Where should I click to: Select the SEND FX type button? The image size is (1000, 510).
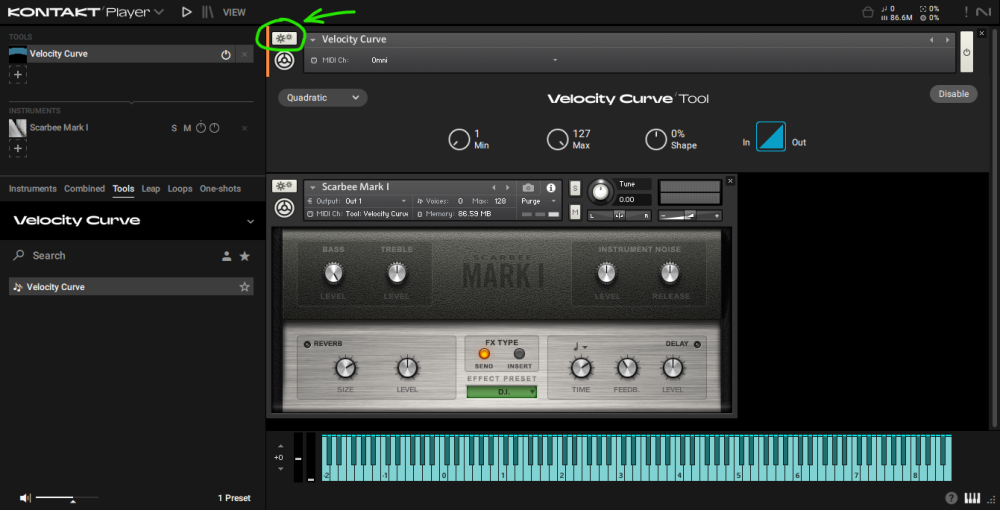[x=484, y=353]
